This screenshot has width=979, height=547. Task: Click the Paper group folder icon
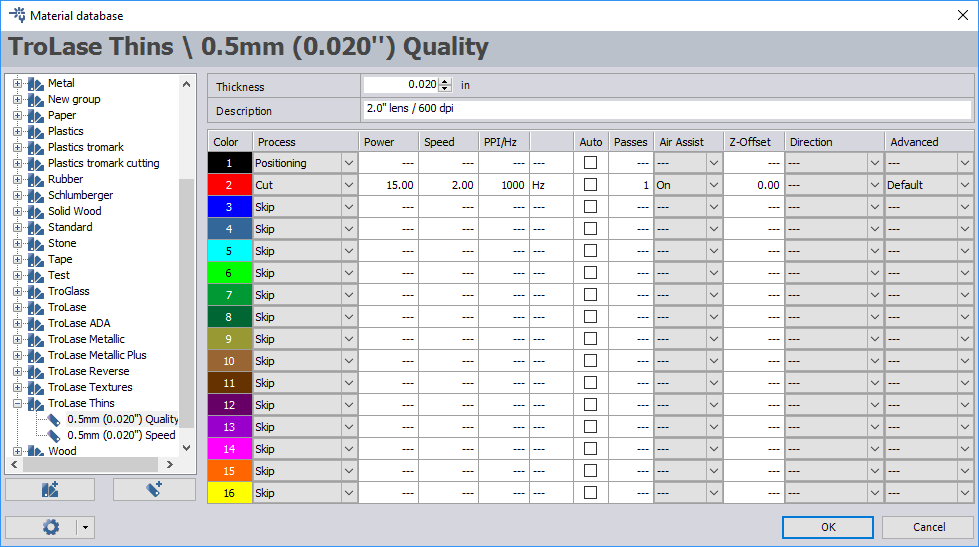[x=36, y=116]
